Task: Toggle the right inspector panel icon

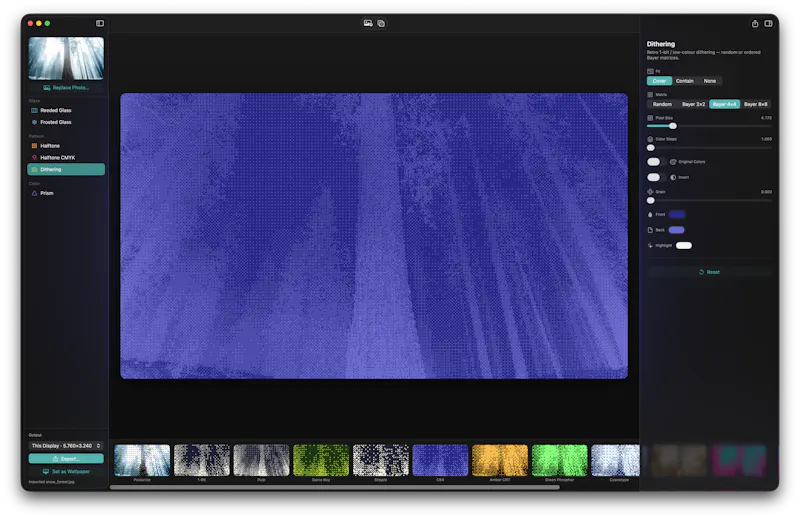Action: tap(768, 23)
